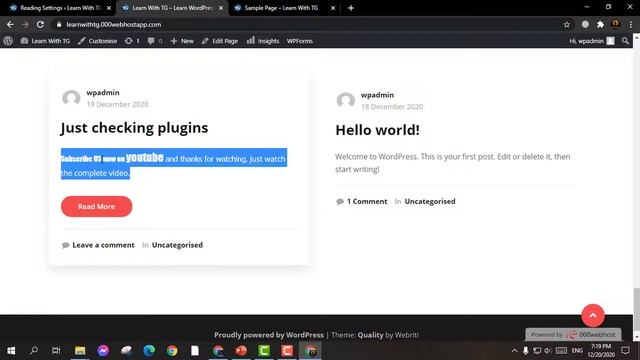Open Messenger from the taskbar
640x360 pixels.
pyautogui.click(x=103, y=351)
